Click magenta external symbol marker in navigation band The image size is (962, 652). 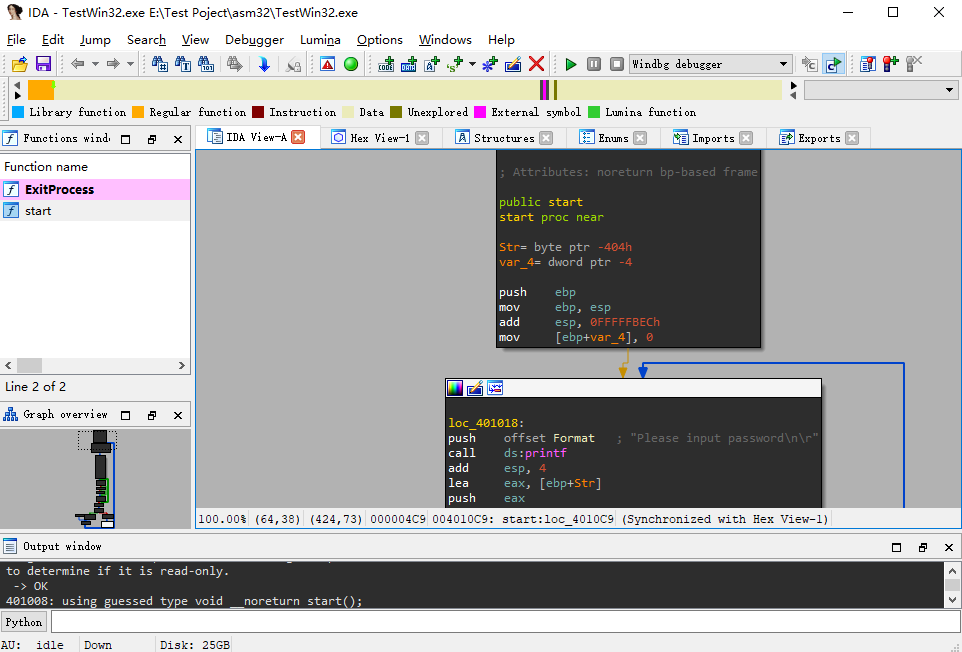click(x=544, y=90)
